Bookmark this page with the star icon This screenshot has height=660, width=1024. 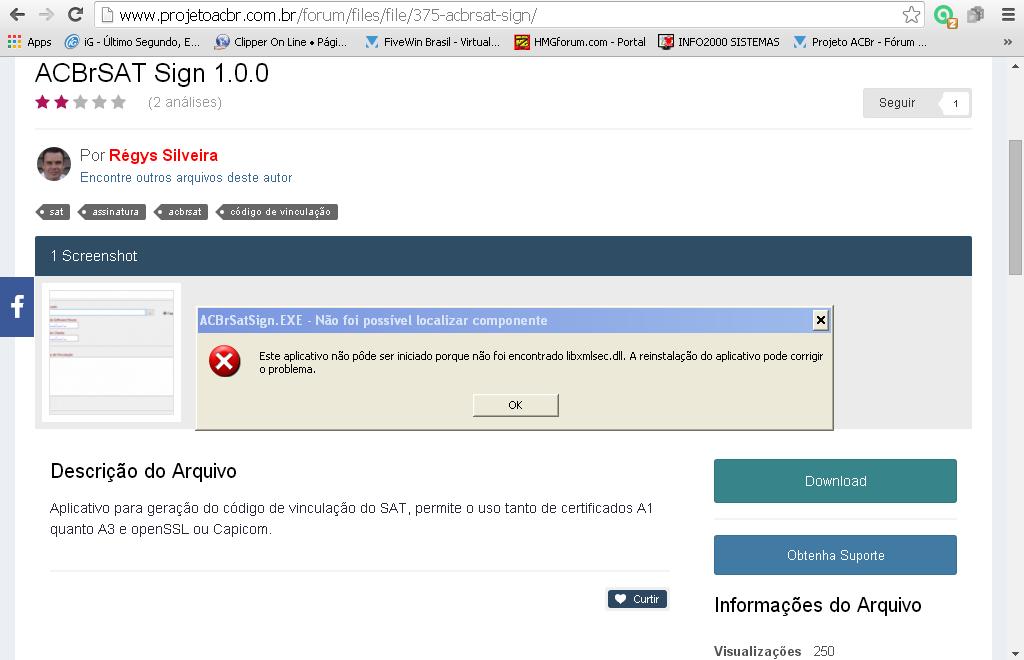pyautogui.click(x=911, y=14)
